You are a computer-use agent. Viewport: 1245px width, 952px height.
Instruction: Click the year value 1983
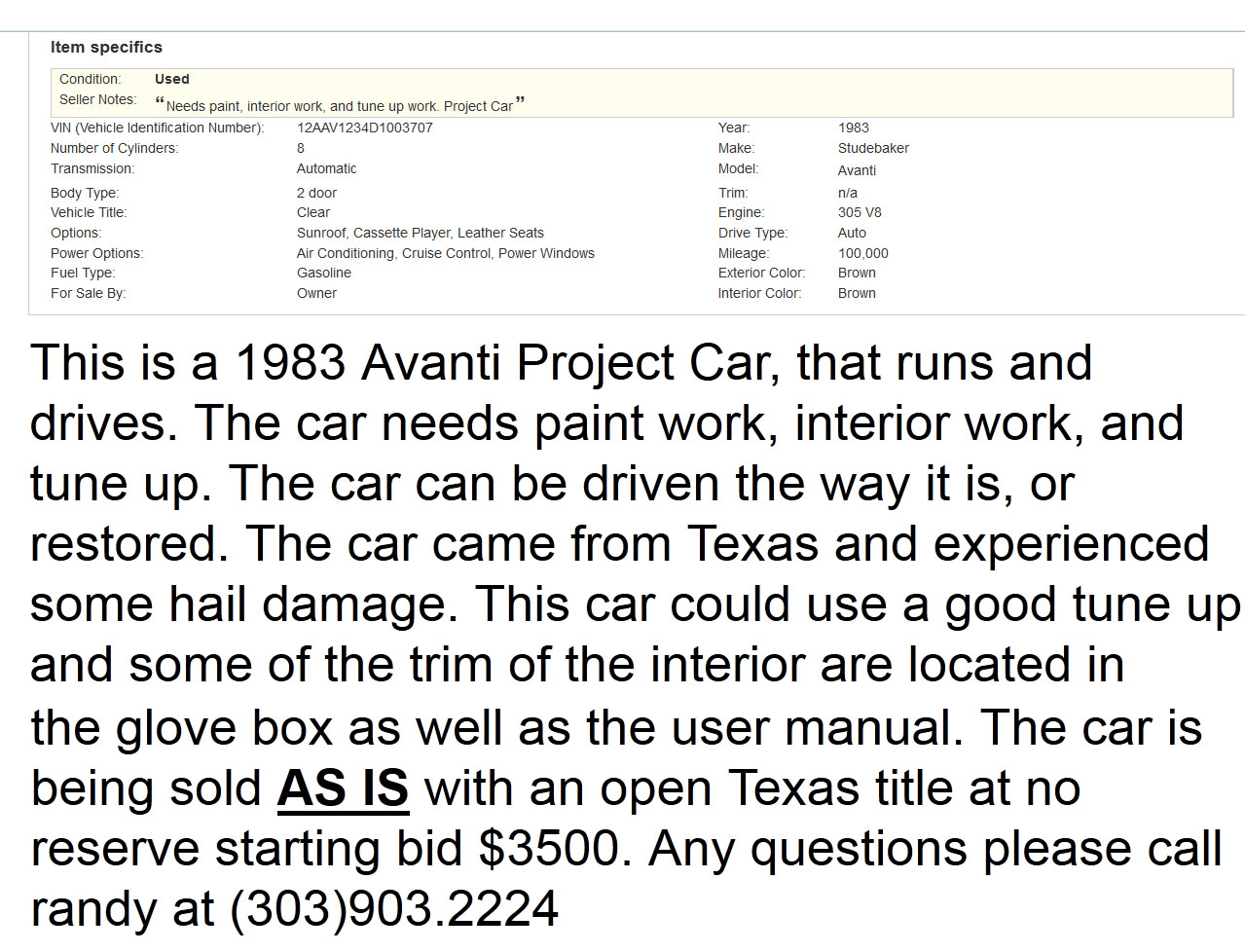pos(853,128)
